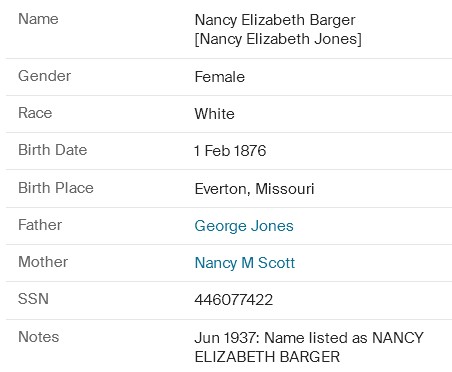The height and width of the screenshot is (372, 452).
Task: Click the Gender value Female
Action: click(220, 77)
